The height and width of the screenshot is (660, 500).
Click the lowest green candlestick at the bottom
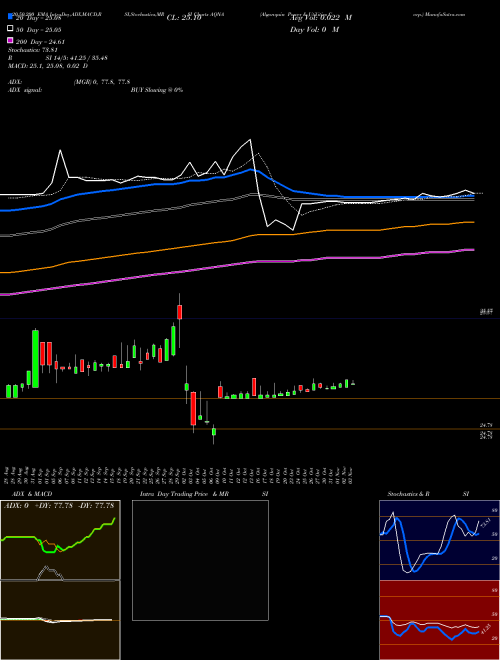tap(214, 431)
